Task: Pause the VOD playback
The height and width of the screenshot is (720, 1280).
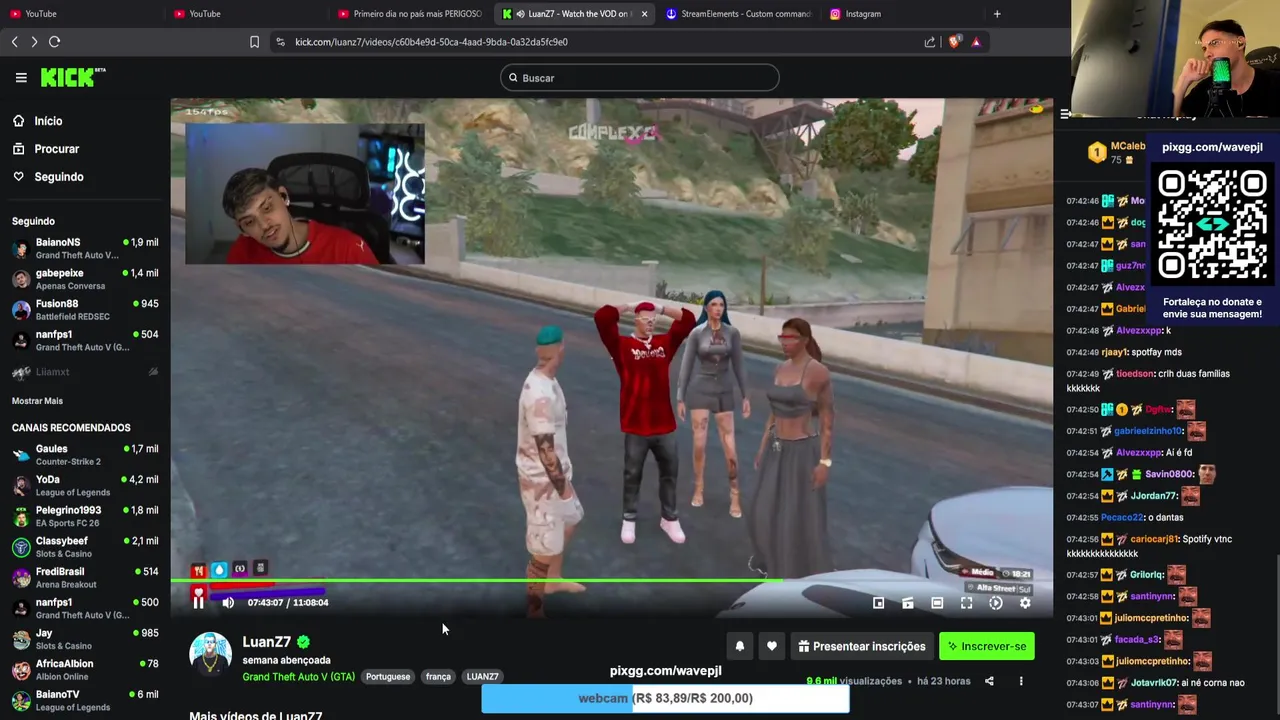Action: [198, 602]
